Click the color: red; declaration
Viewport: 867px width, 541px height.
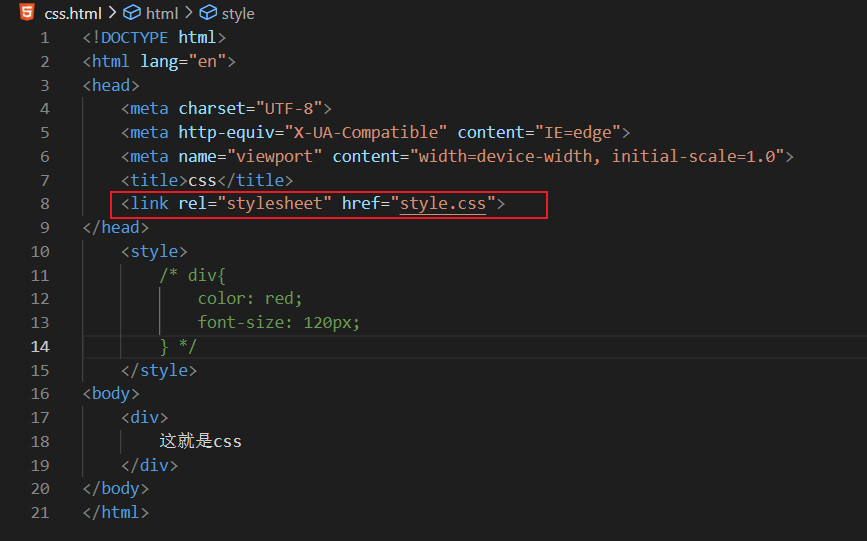coord(250,299)
